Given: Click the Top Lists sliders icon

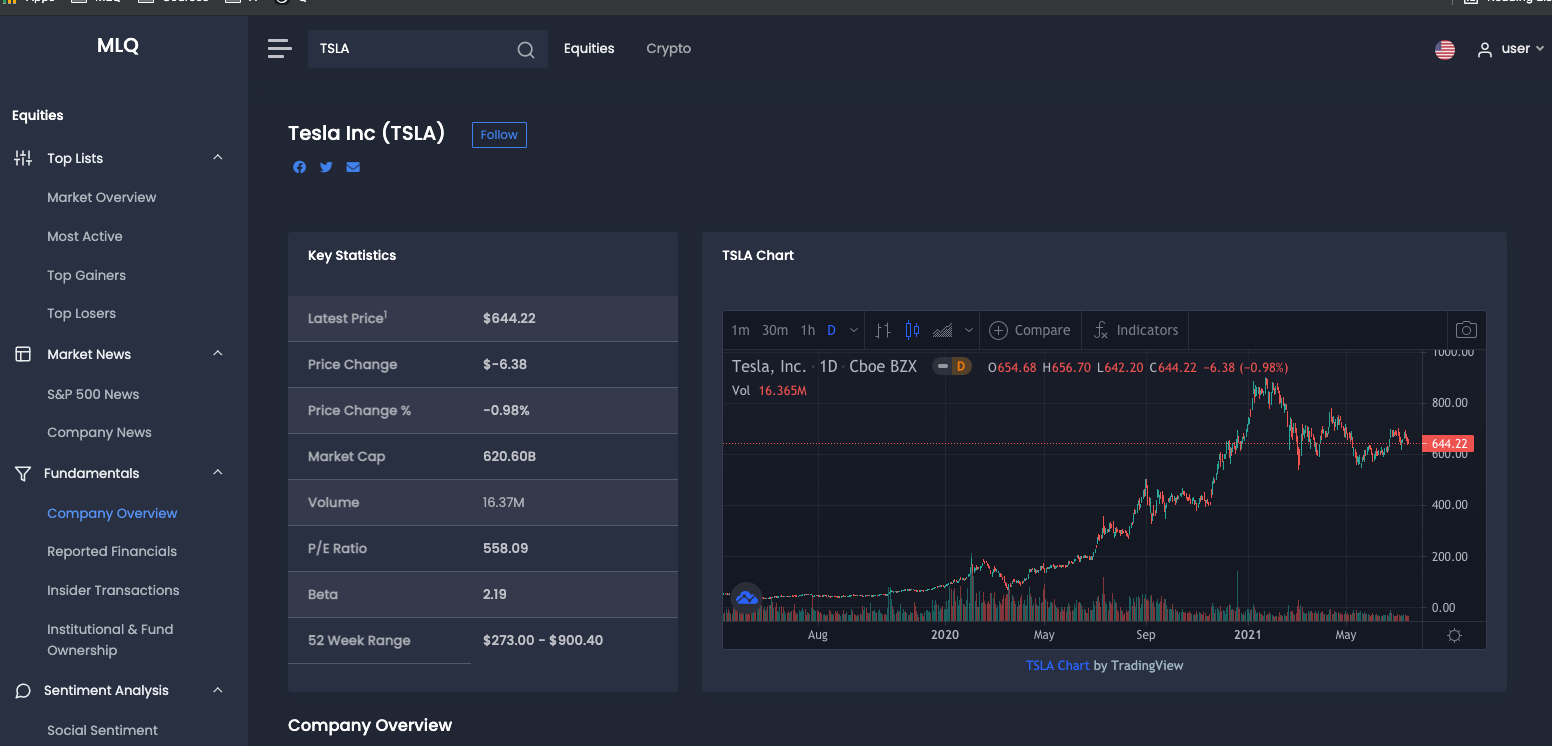Looking at the screenshot, I should pos(23,158).
